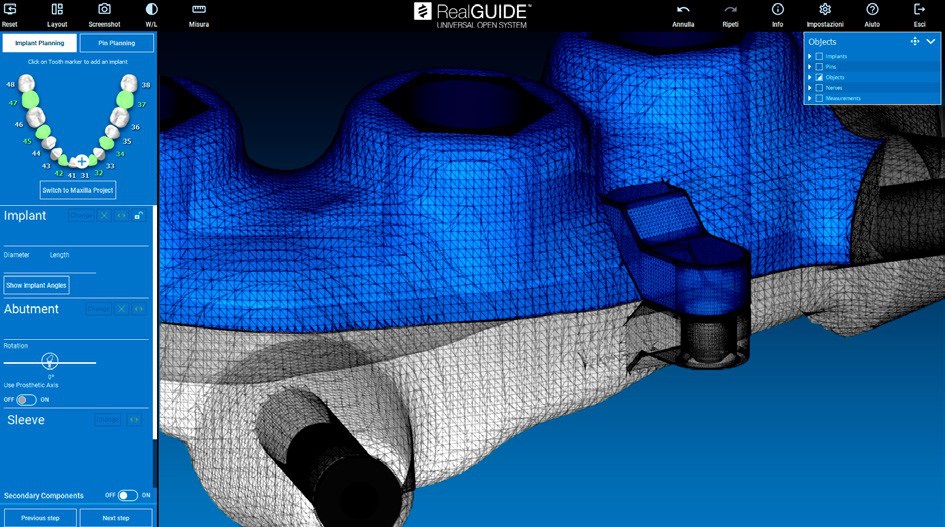Click the Rotation slider handle
This screenshot has height=527, width=945.
click(49, 361)
